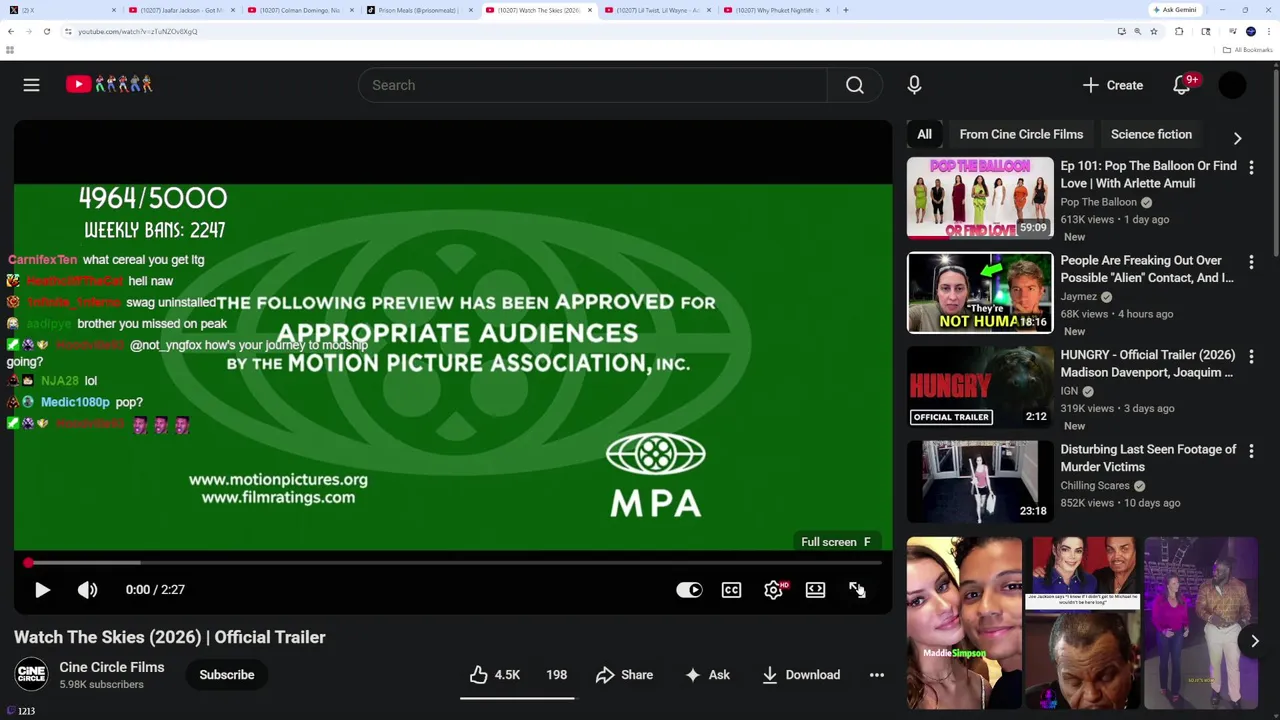Open the Chrome three-dot menu

(1269, 31)
